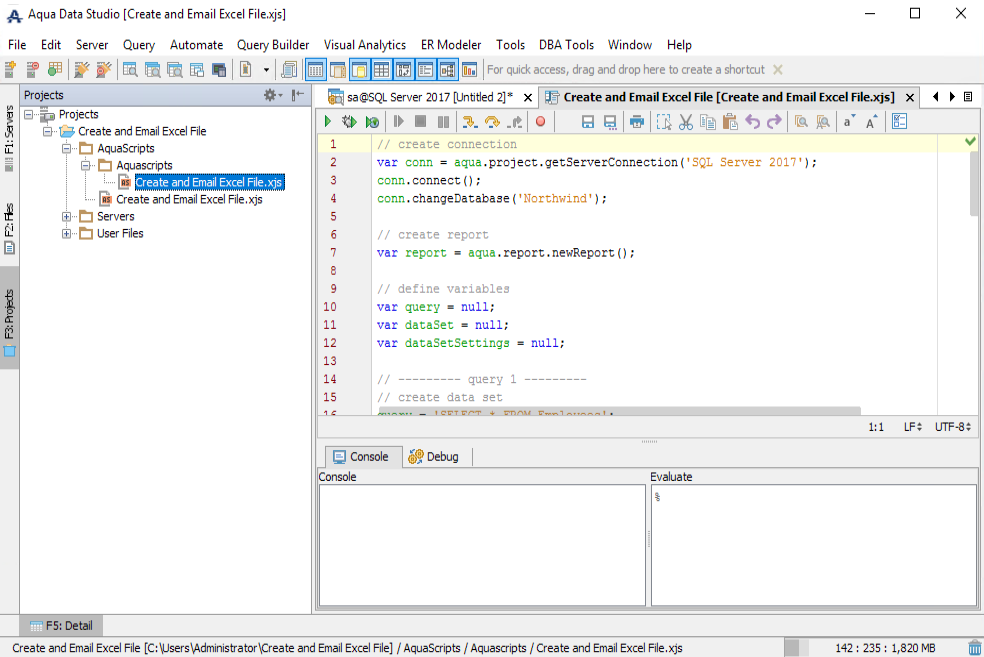Switch to the Debug tab
Image resolution: width=984 pixels, height=657 pixels.
tap(433, 457)
